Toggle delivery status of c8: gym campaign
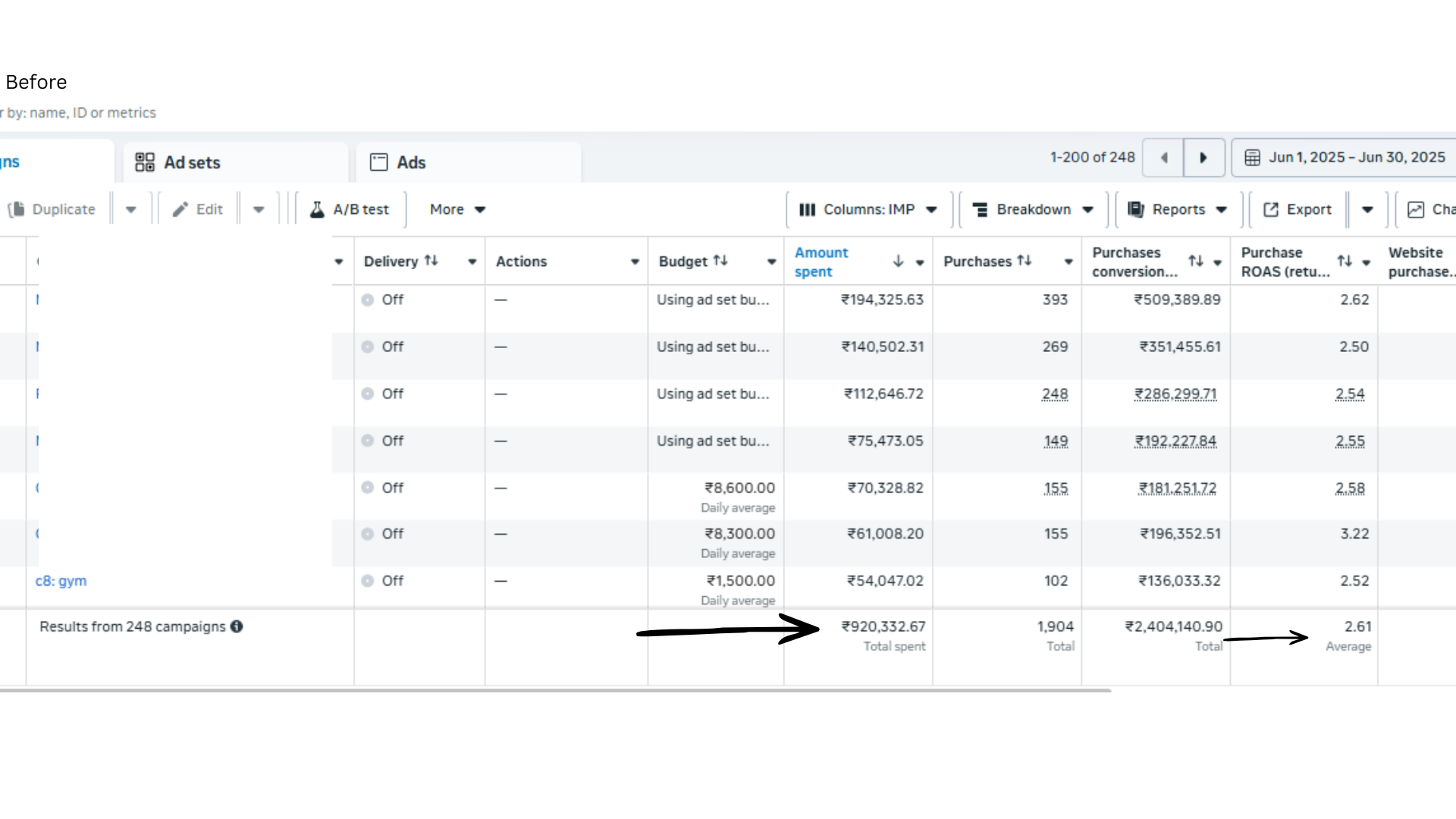1456x819 pixels. point(368,581)
